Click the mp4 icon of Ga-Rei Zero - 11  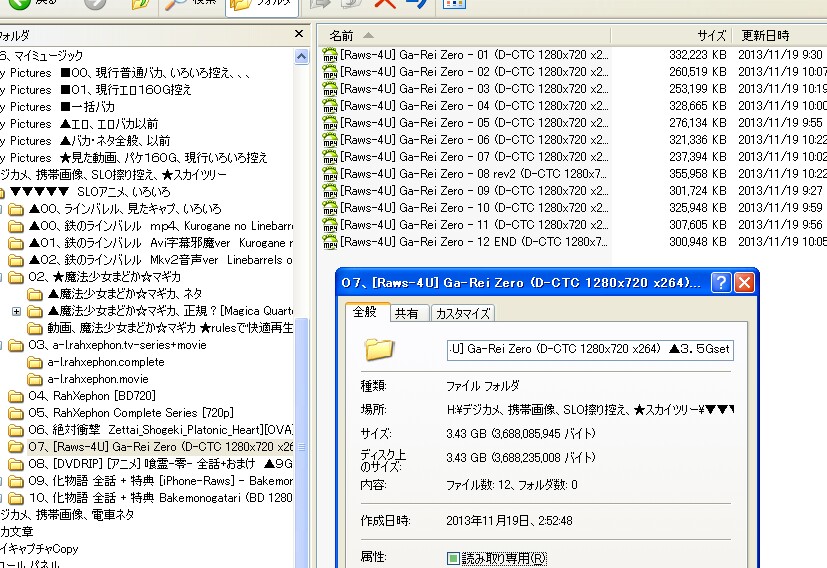coord(330,225)
